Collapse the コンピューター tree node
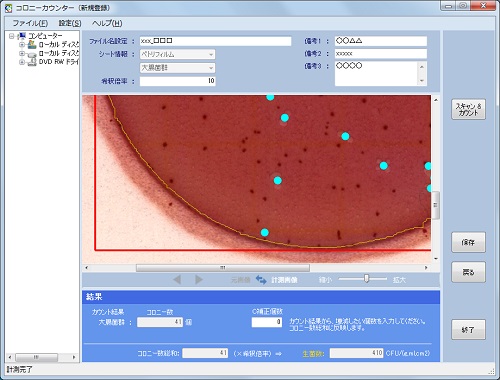Viewport: 500px width, 380px height. (12, 36)
